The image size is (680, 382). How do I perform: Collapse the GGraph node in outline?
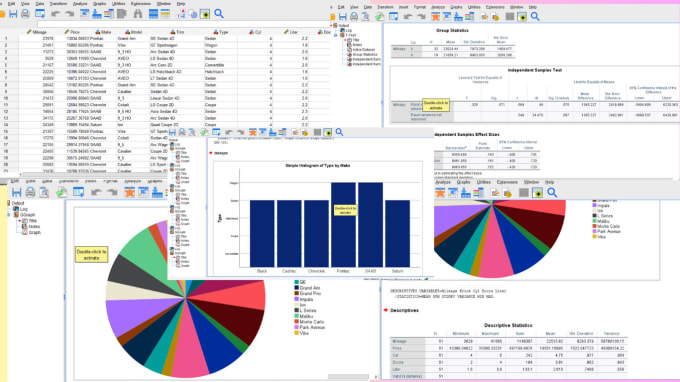click(9, 215)
